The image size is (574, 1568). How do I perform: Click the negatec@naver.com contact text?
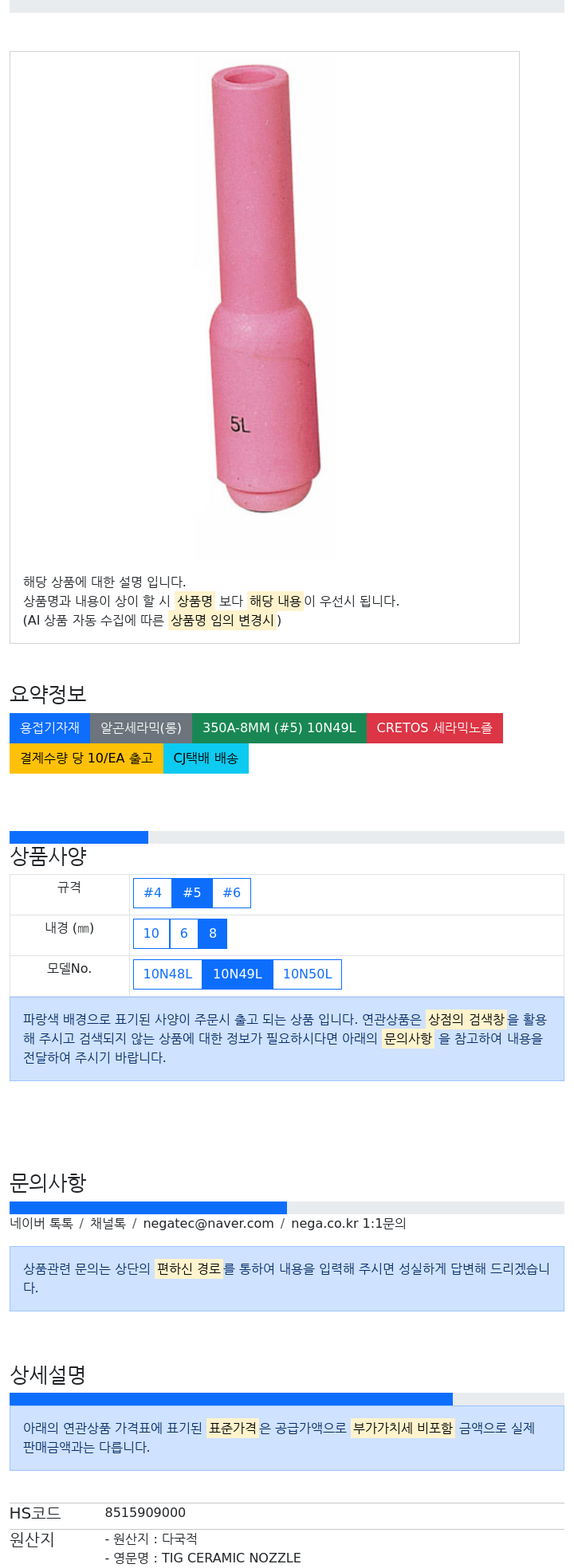tap(208, 1223)
